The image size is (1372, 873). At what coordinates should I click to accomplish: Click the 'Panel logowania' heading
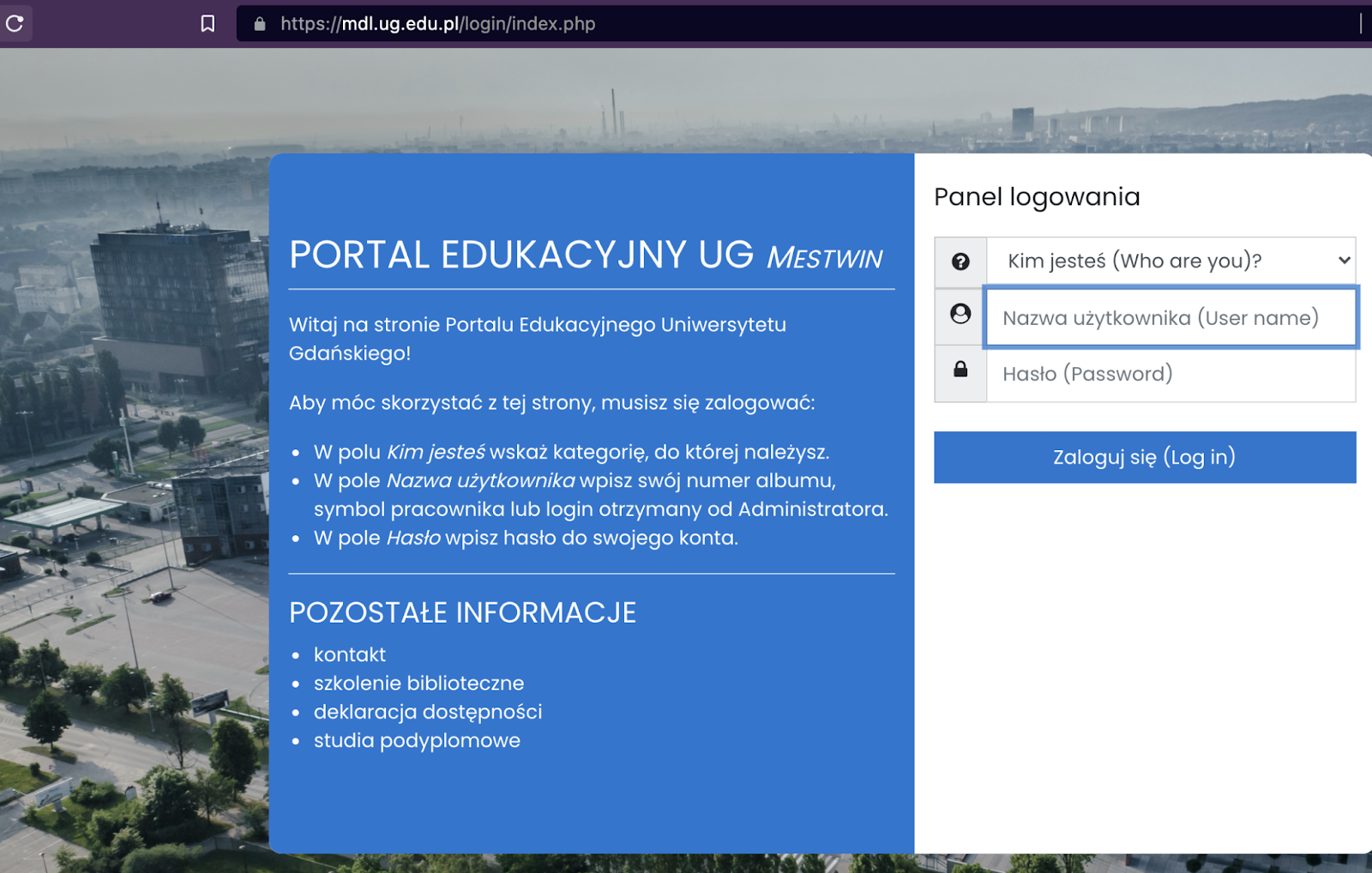click(1037, 197)
